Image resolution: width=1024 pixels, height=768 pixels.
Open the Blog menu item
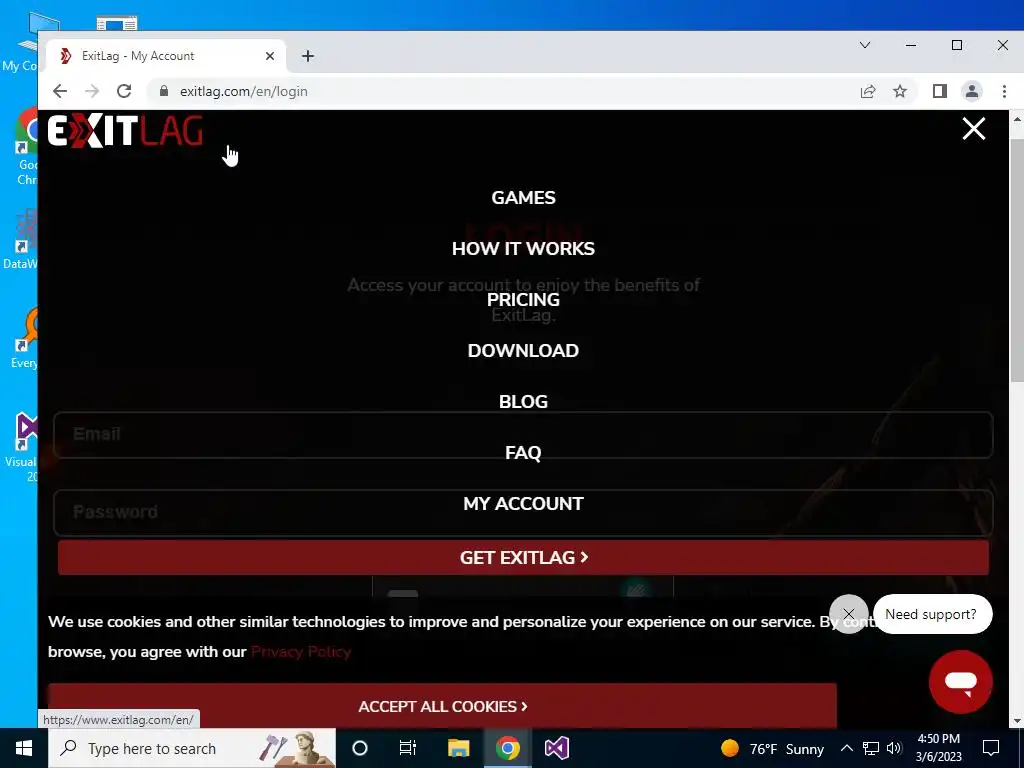[x=523, y=402]
